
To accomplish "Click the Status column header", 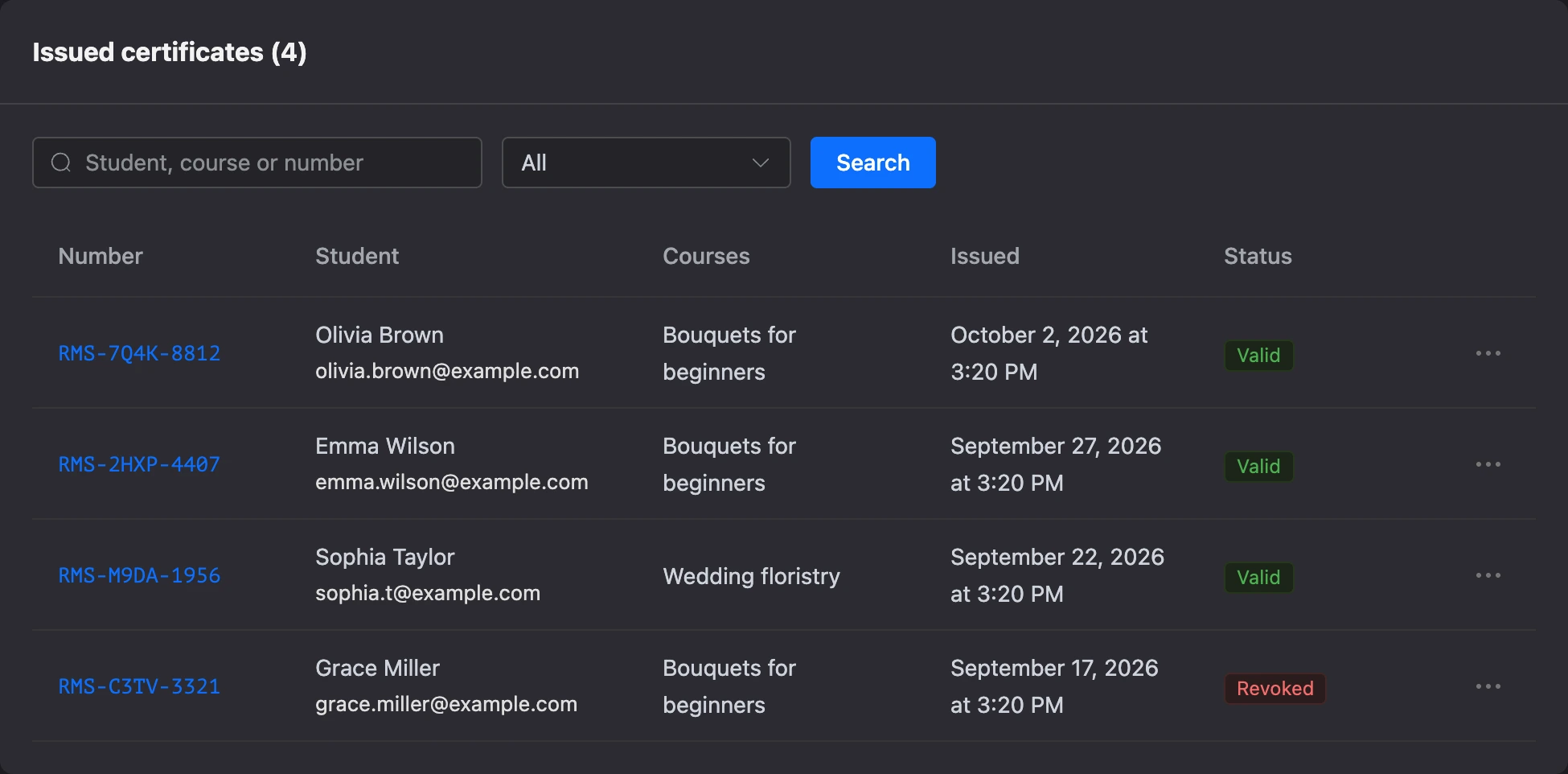I will [x=1258, y=256].
